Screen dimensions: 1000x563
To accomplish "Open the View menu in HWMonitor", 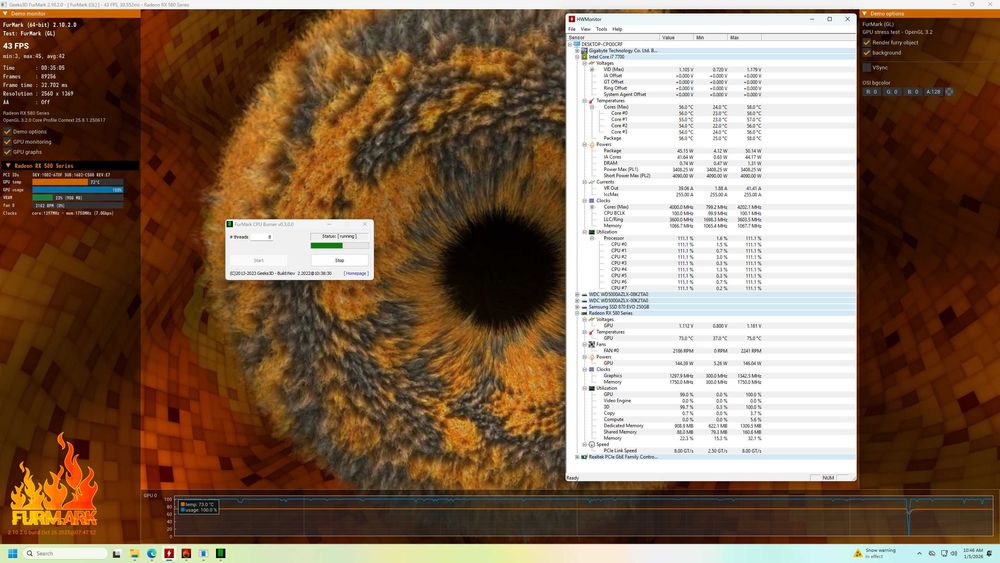I will [x=585, y=29].
